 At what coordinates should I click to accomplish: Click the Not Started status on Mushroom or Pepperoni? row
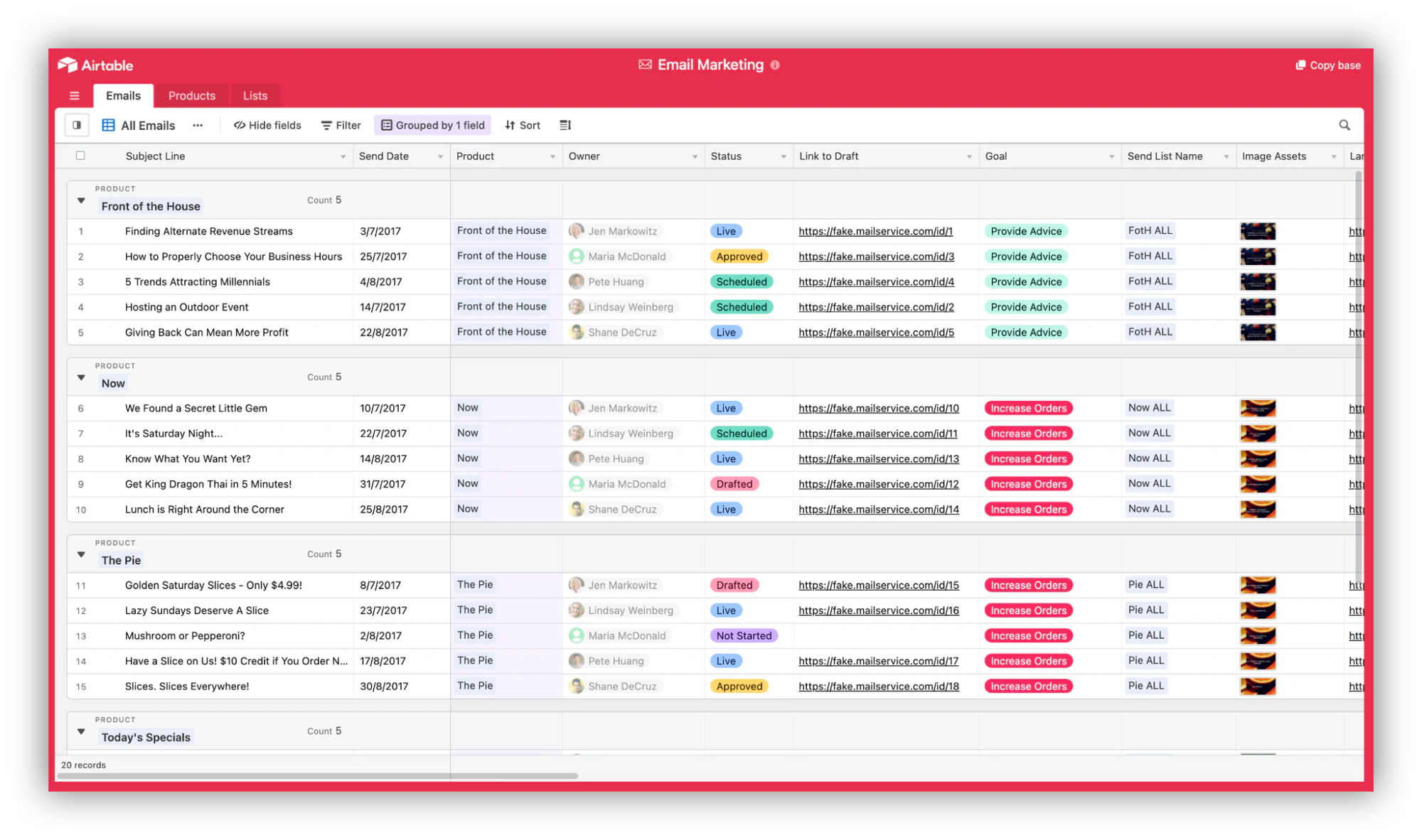(x=744, y=636)
